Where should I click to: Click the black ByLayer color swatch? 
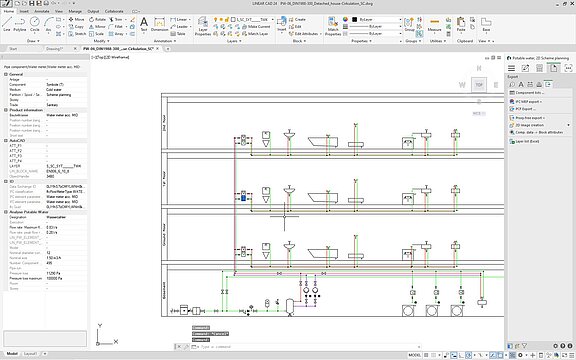(x=354, y=19)
